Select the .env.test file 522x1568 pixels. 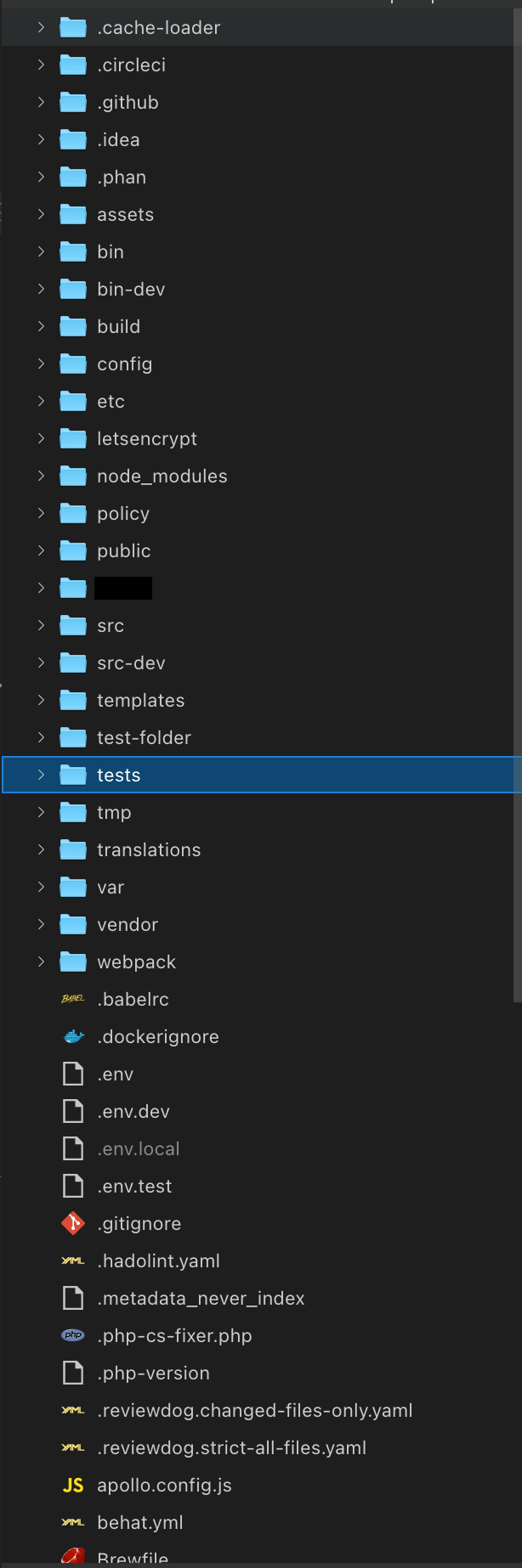click(x=134, y=1186)
